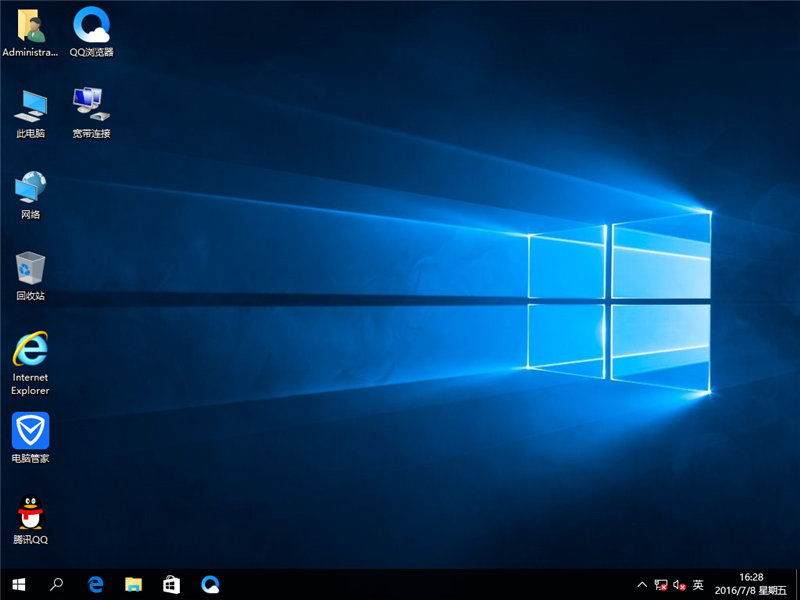800x600 pixels.
Task: Open the Windows Store taskbar icon
Action: [x=171, y=584]
